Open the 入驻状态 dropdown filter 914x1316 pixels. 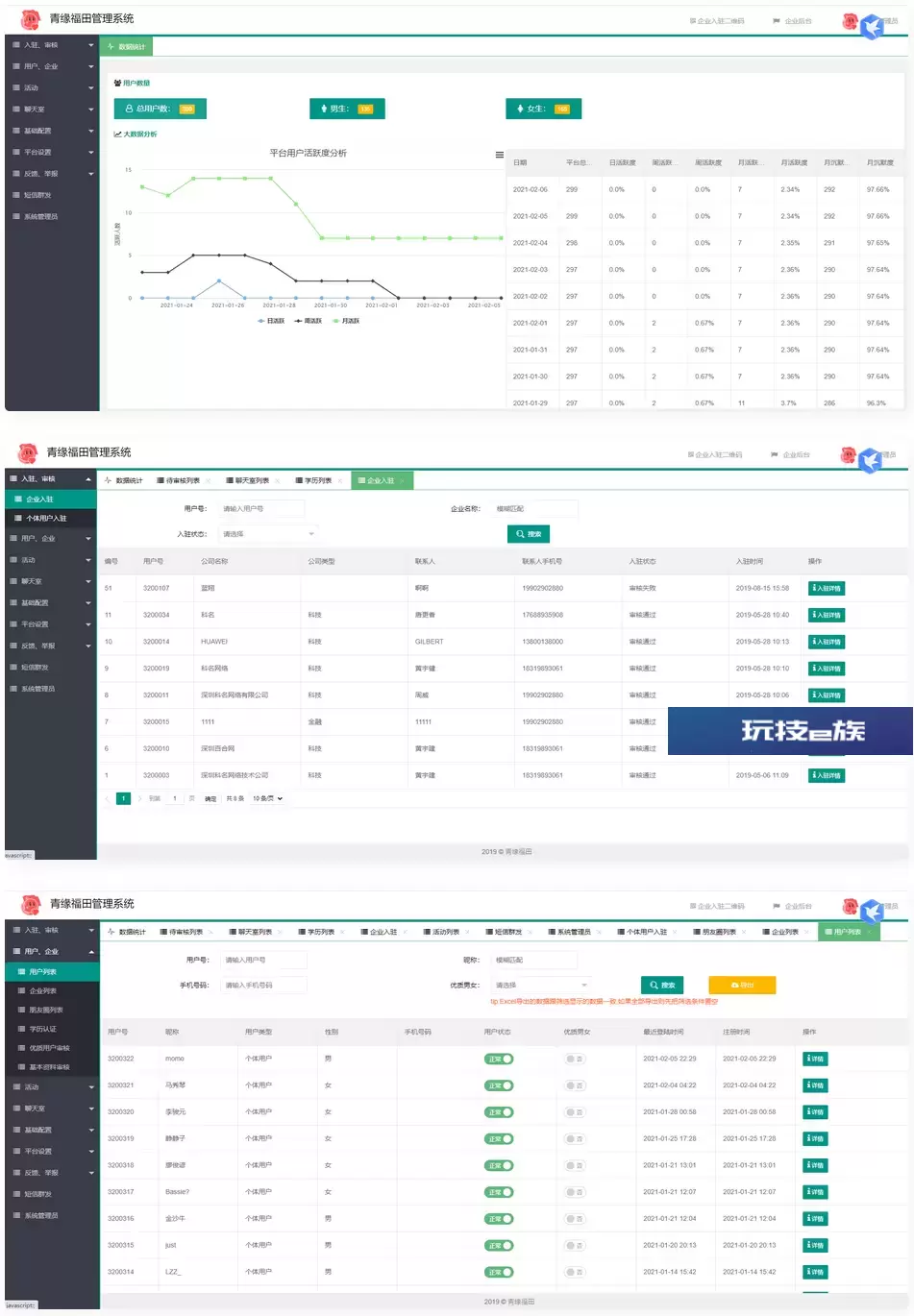(x=269, y=534)
